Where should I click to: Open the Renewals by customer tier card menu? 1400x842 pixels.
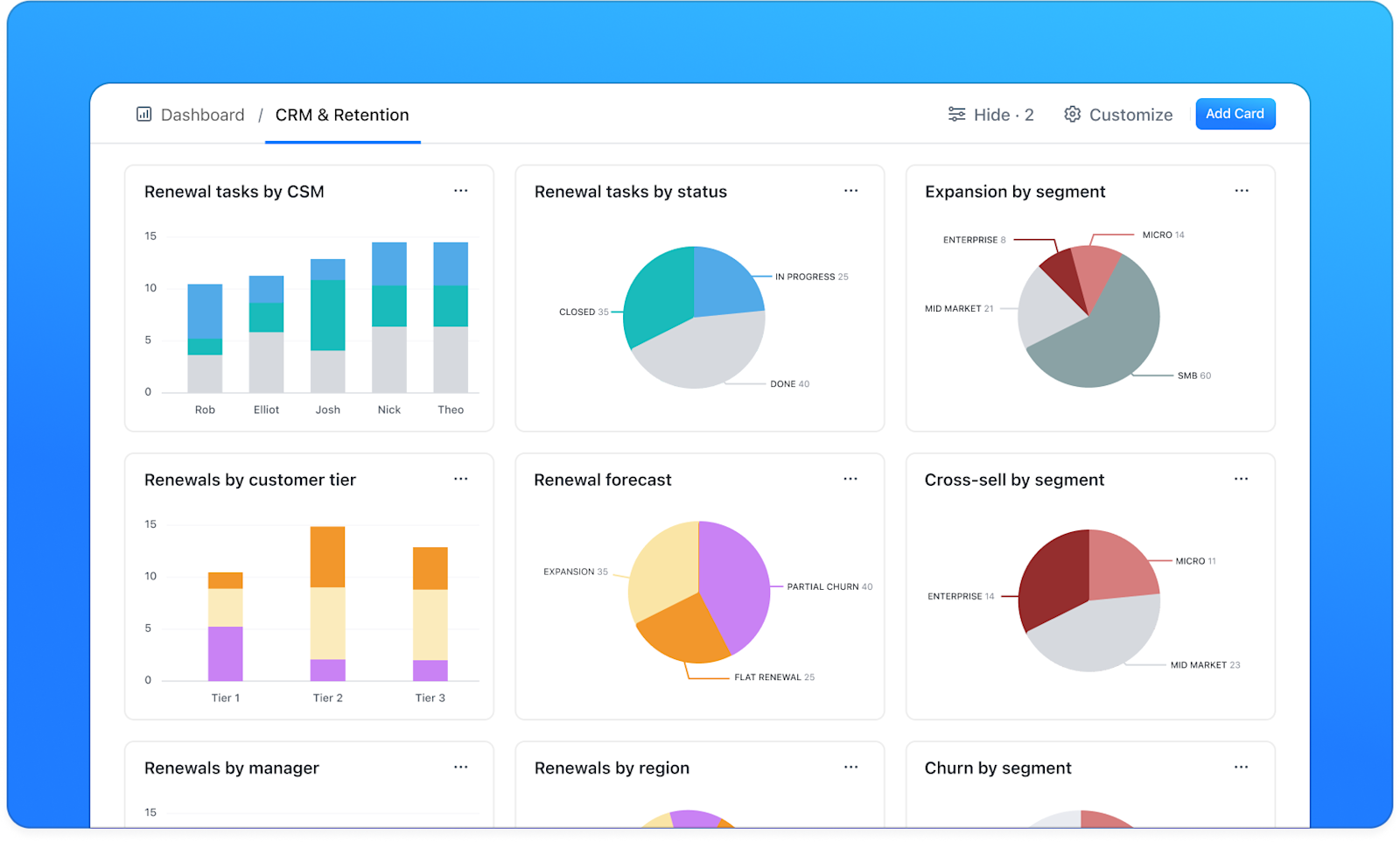pos(461,478)
